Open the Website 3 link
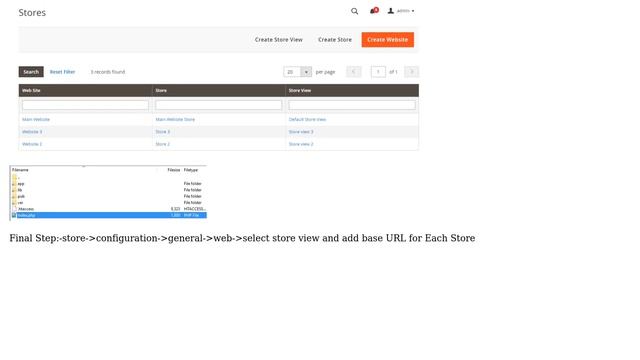 click(x=32, y=132)
